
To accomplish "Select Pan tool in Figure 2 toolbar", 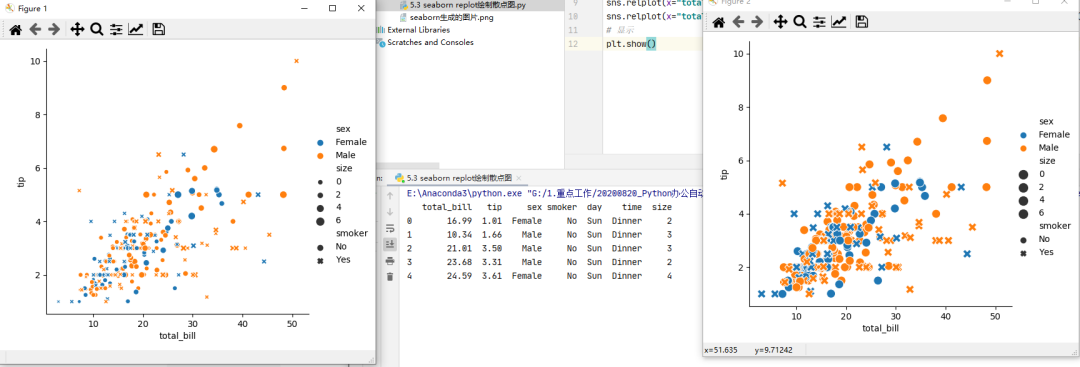I will (x=780, y=22).
